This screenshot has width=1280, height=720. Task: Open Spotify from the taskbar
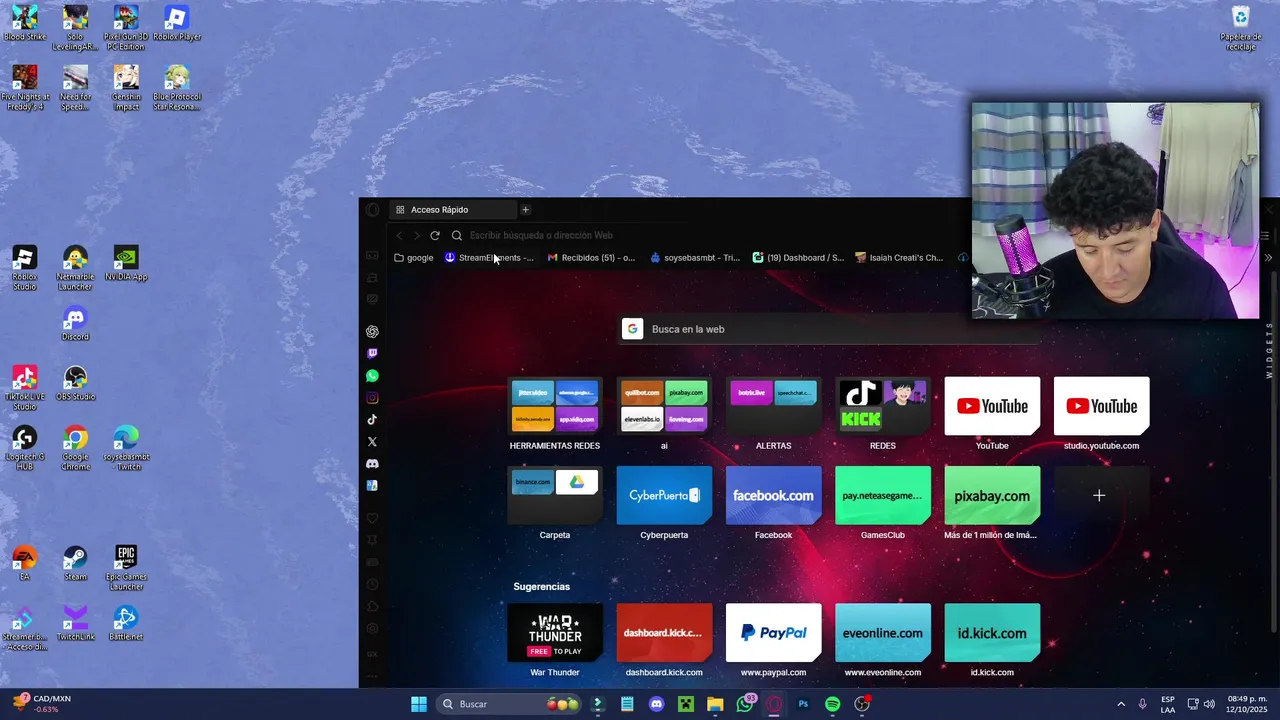click(833, 704)
